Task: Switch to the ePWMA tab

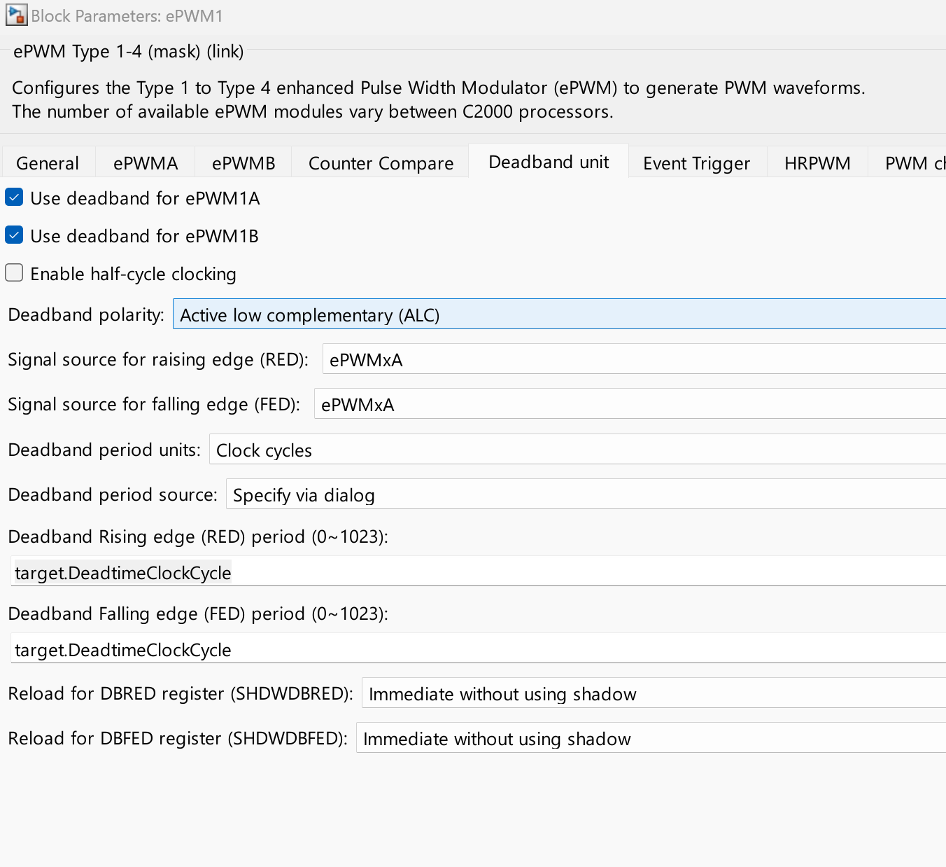Action: pyautogui.click(x=145, y=163)
